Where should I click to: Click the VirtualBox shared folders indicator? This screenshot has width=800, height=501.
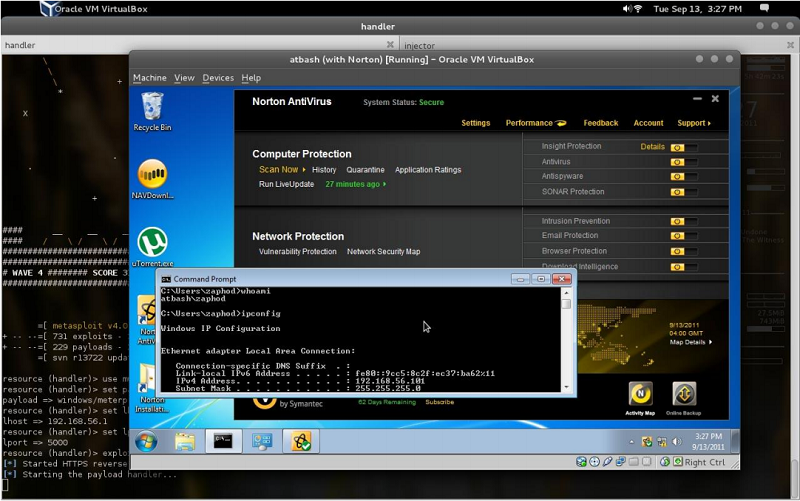click(634, 462)
